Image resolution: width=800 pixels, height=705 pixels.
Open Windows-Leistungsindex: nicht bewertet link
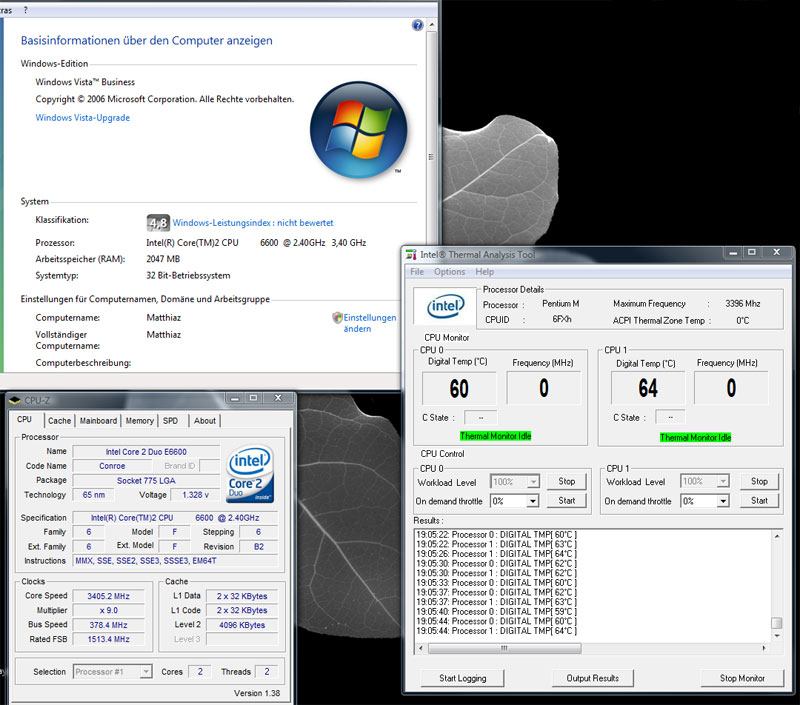(253, 223)
